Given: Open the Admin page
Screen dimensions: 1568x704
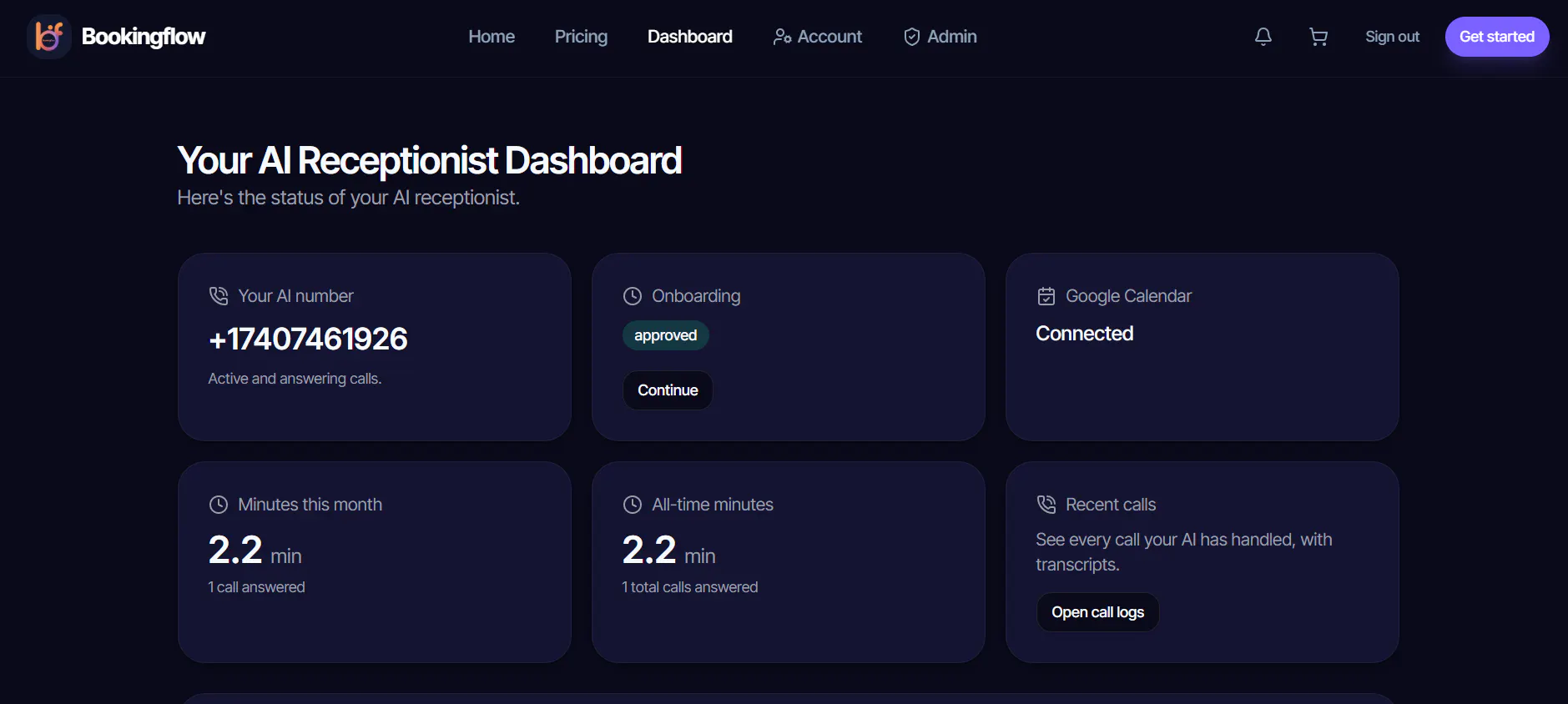Looking at the screenshot, I should point(940,37).
